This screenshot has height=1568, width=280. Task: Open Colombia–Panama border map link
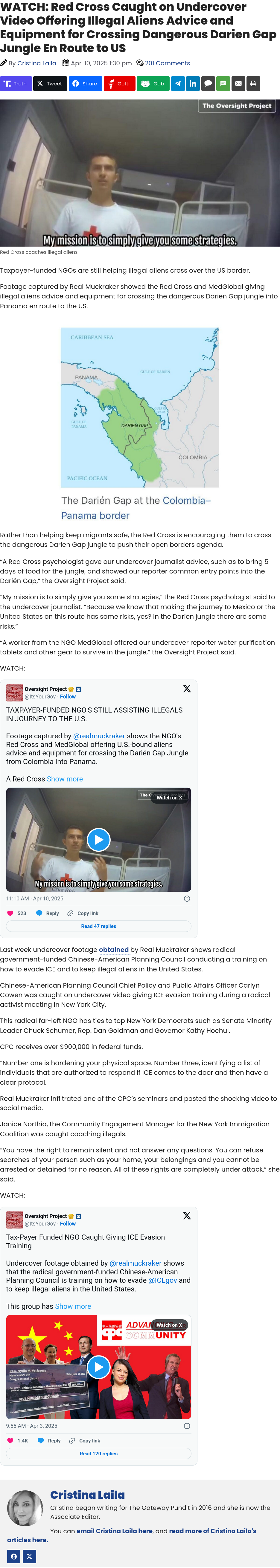pos(136,508)
